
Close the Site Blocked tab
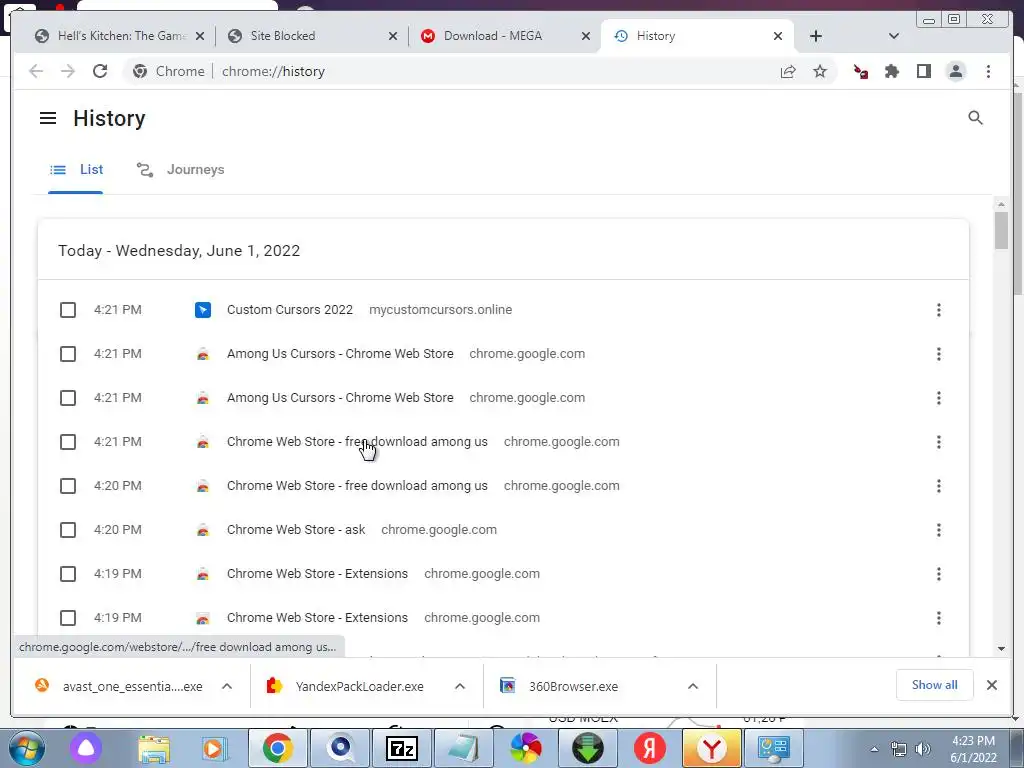point(392,37)
